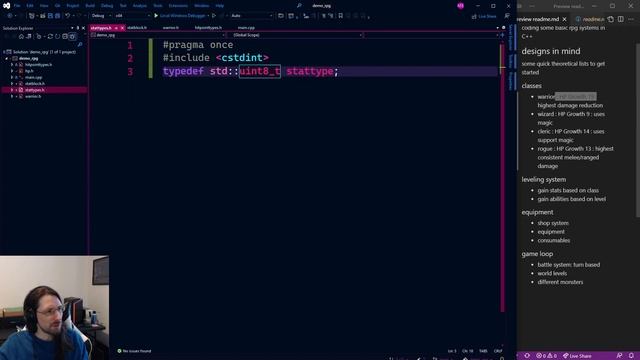640x360 pixels.
Task: Open the Auto dropdown in toolbar
Action: pyautogui.click(x=251, y=16)
